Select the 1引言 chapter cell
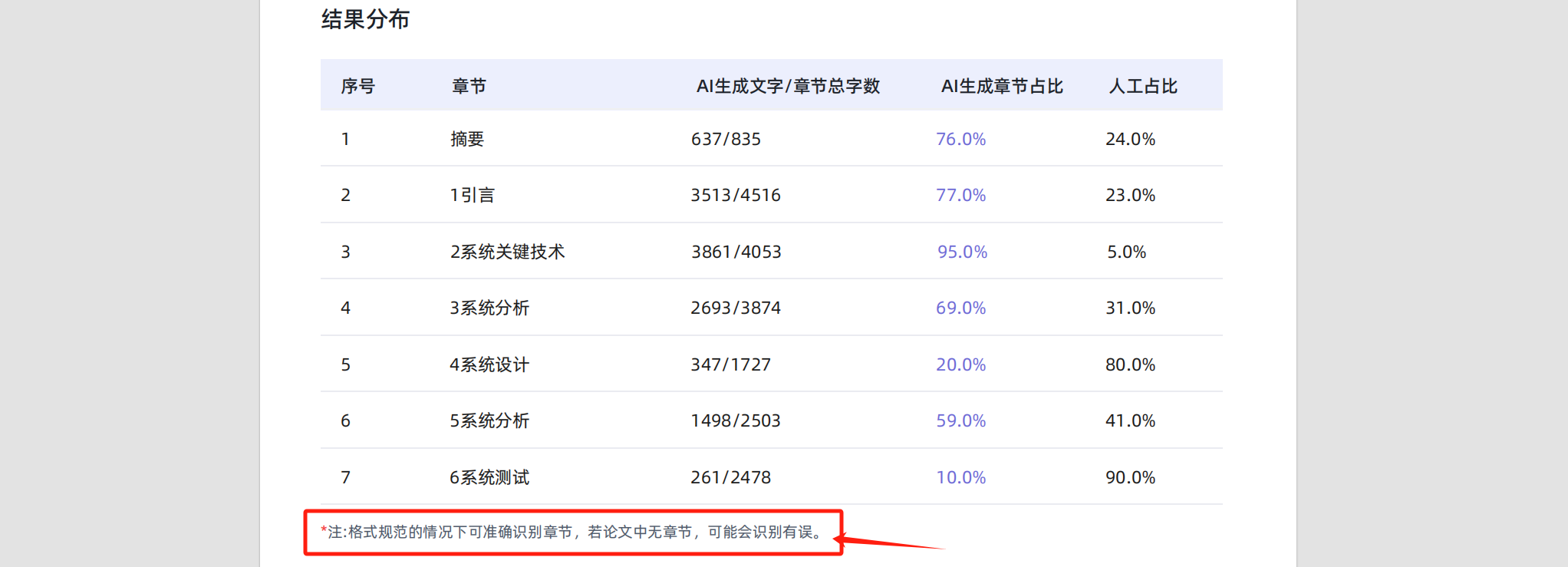The width and height of the screenshot is (1568, 567). pos(473,195)
